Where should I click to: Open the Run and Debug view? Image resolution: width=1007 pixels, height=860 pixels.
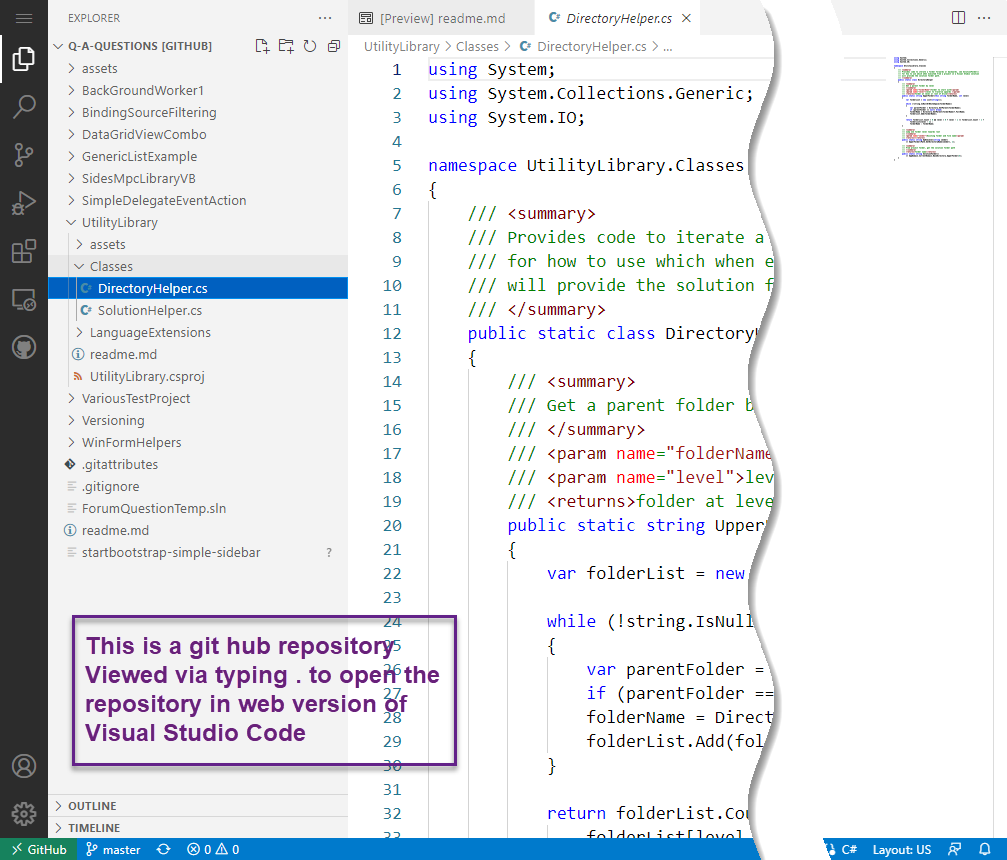point(24,203)
